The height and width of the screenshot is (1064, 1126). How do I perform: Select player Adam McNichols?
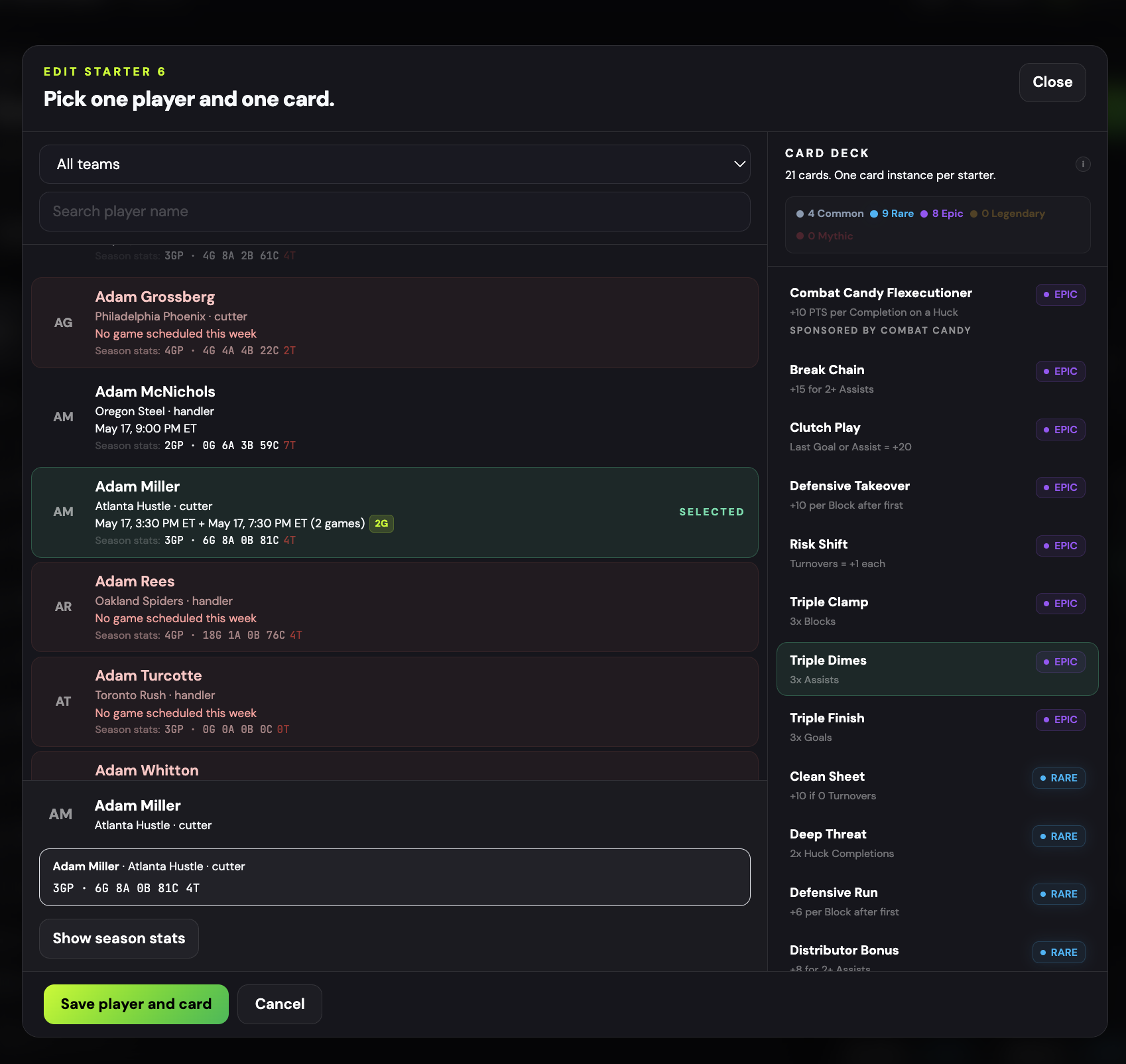tap(395, 417)
